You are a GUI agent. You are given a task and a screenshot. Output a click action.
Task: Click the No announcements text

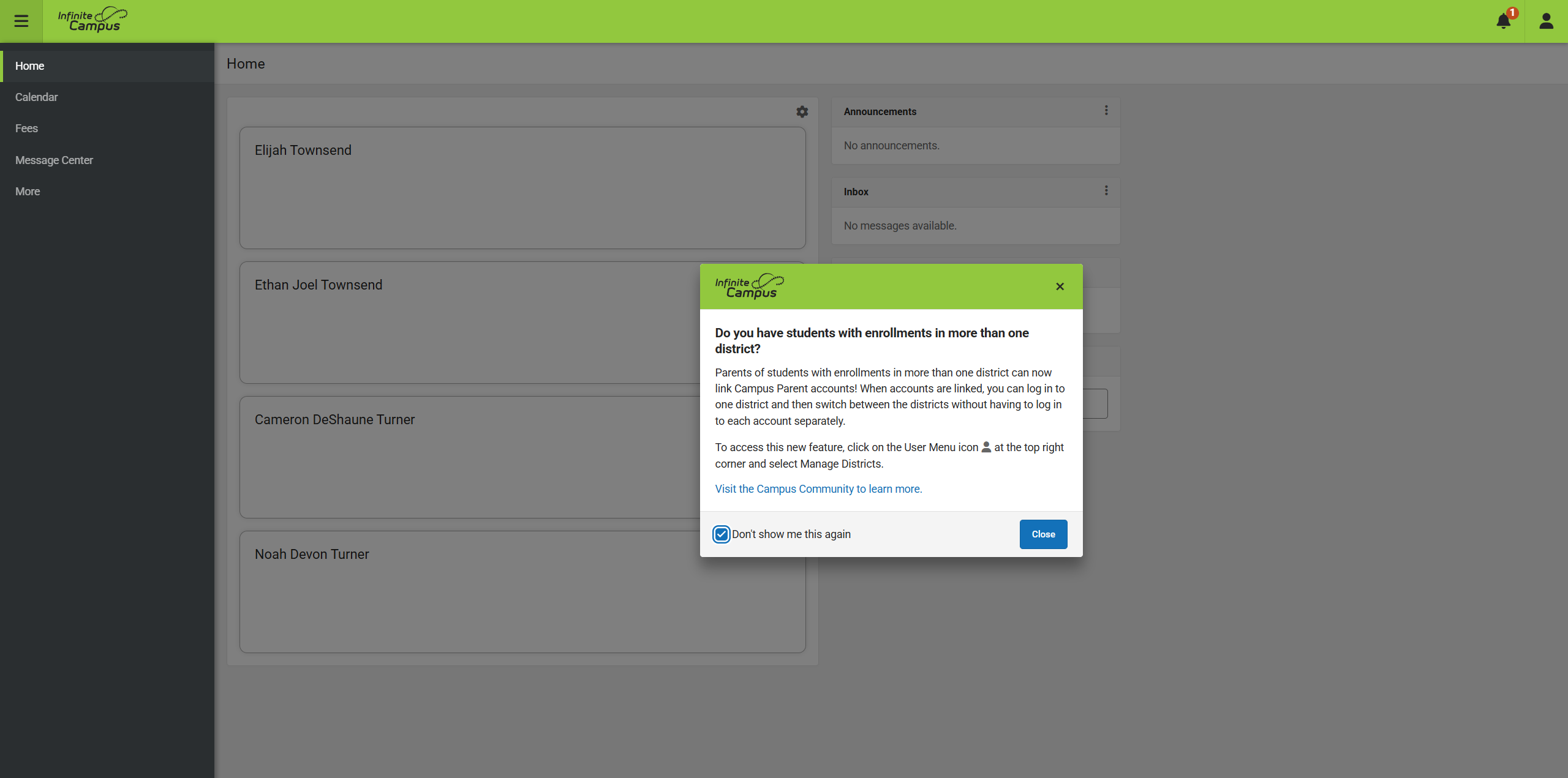[x=891, y=146]
